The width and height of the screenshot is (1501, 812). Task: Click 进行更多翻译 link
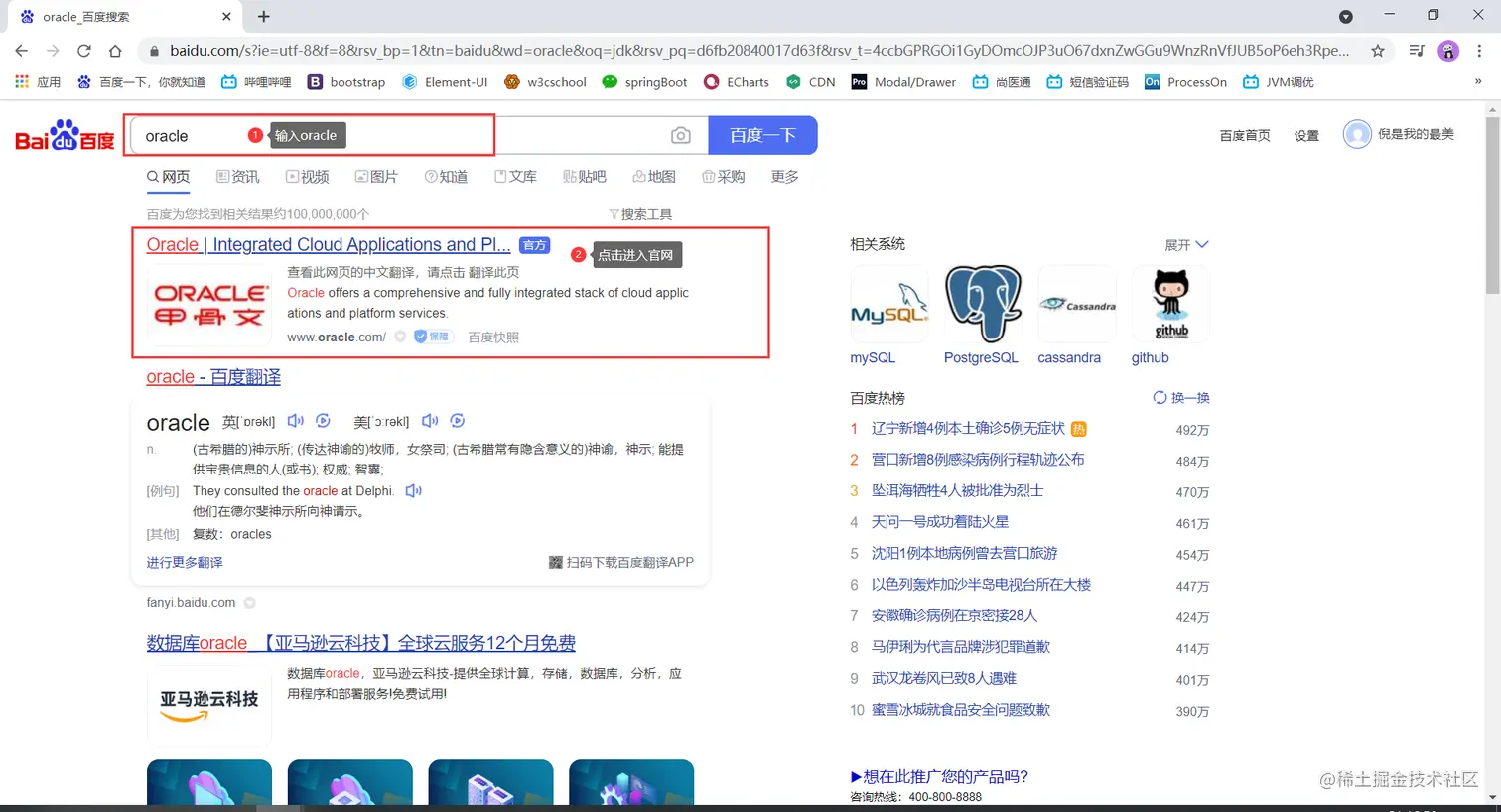(x=185, y=563)
